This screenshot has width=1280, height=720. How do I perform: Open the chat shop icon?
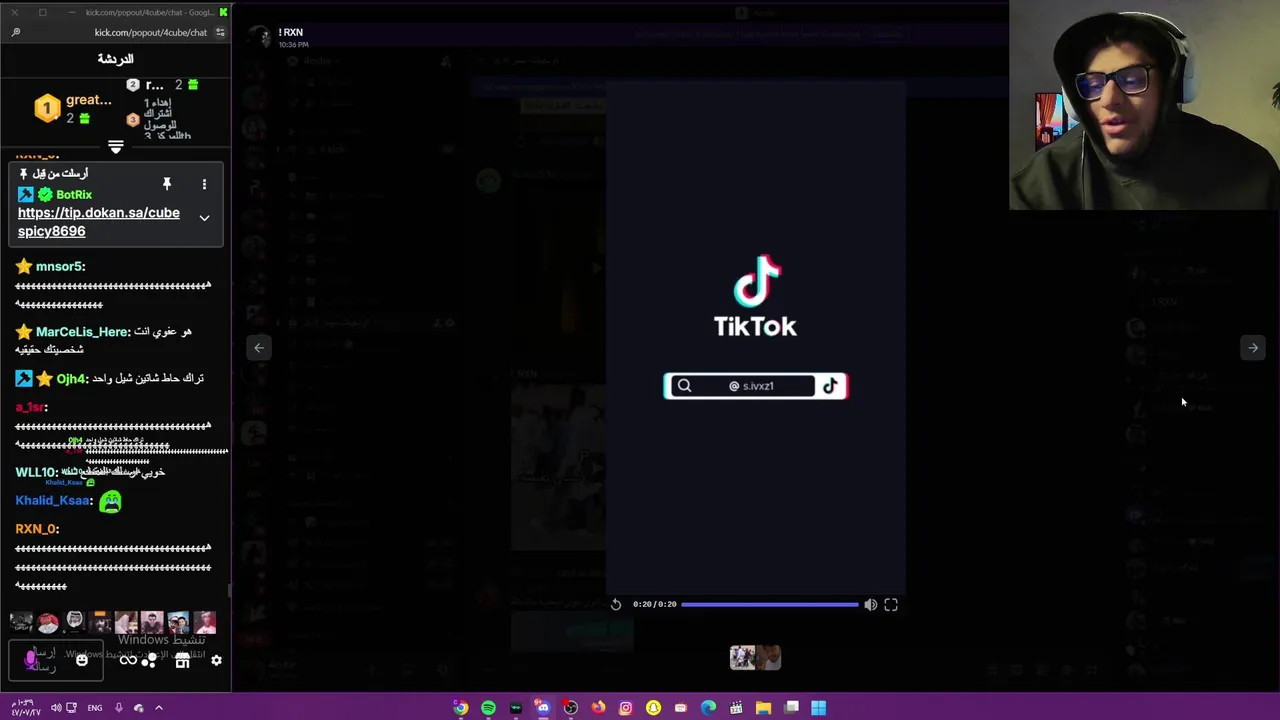pos(182,660)
